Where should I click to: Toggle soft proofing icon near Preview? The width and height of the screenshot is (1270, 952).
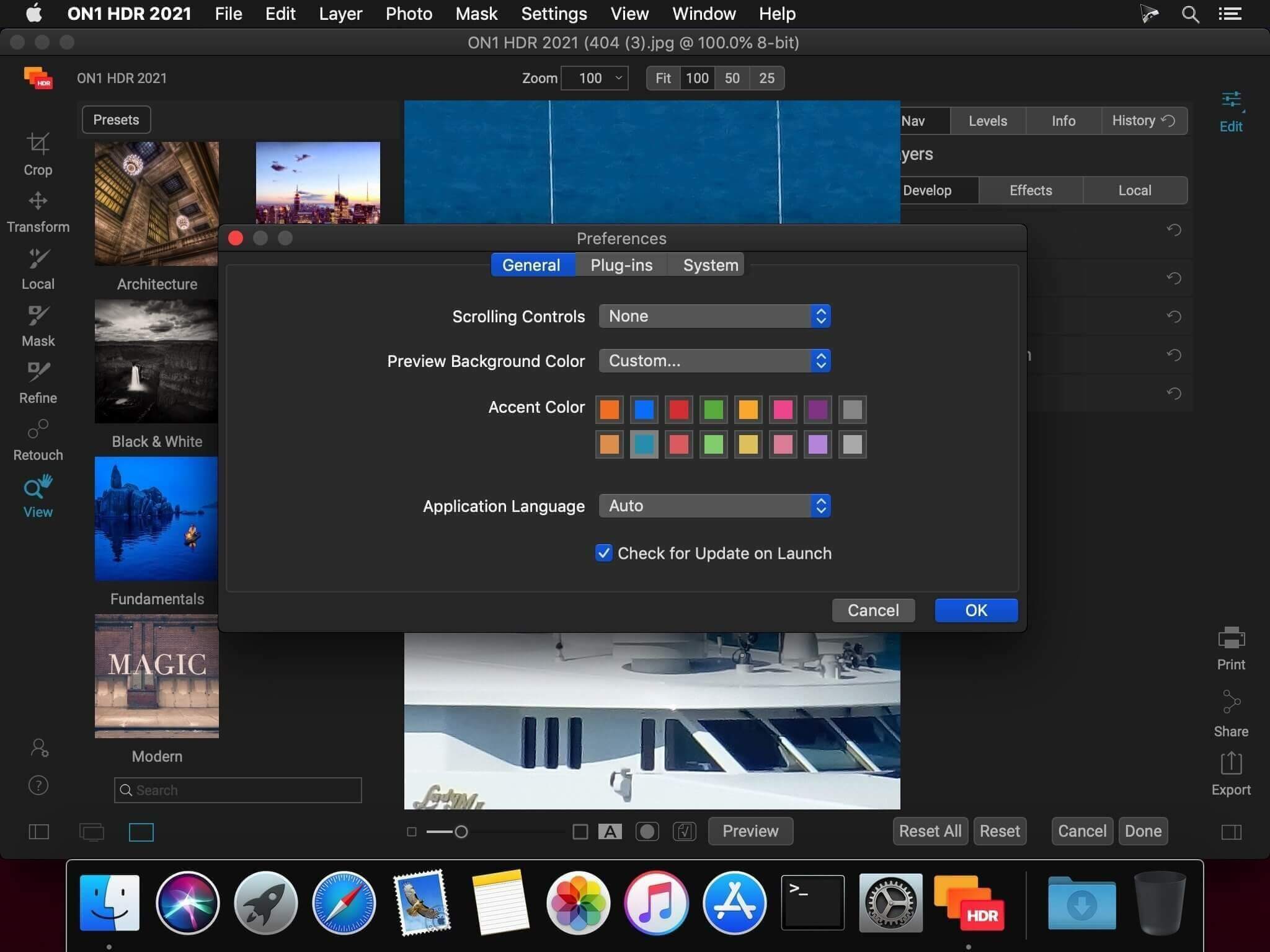pyautogui.click(x=685, y=831)
